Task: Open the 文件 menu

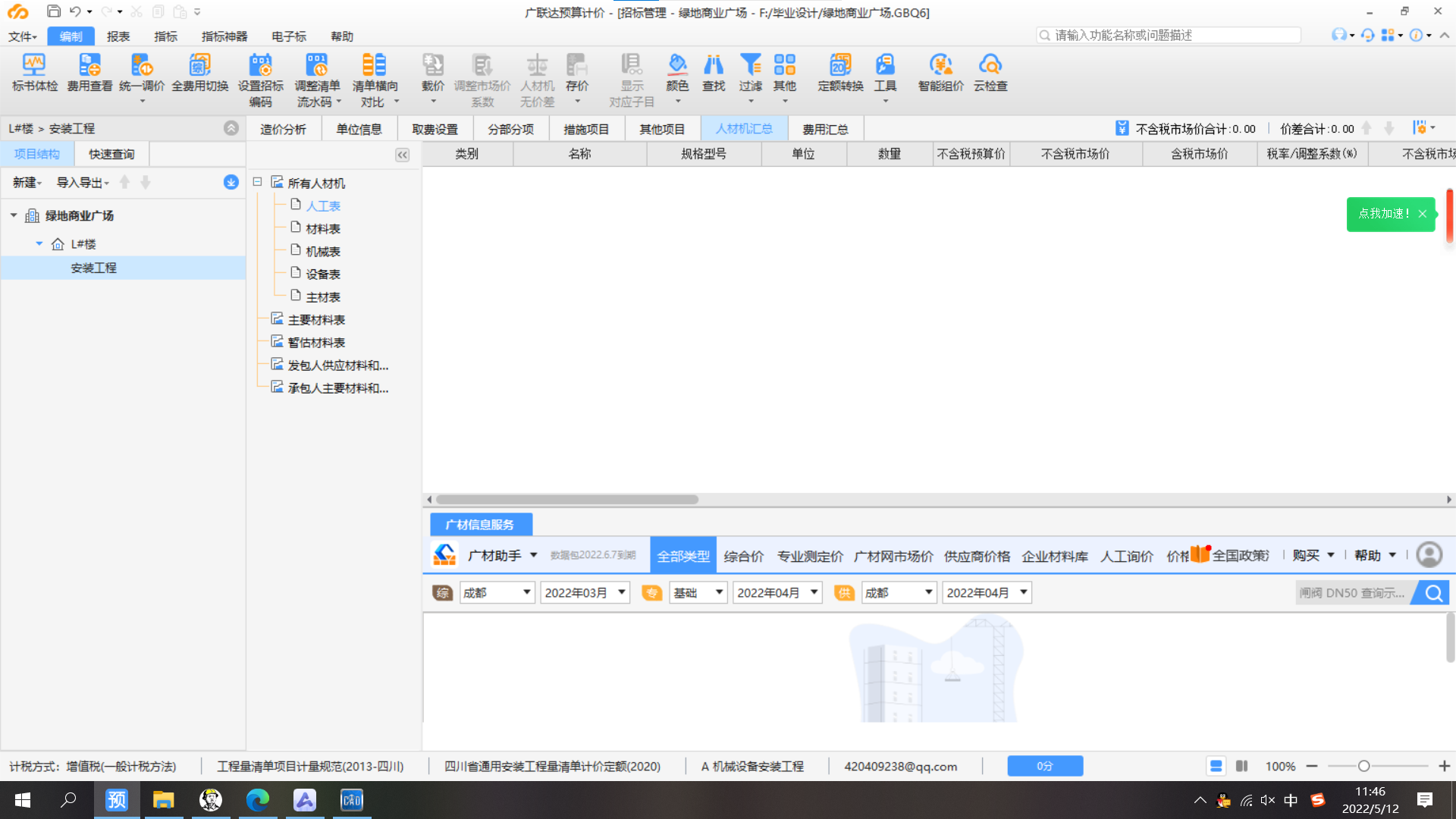Action: click(22, 36)
